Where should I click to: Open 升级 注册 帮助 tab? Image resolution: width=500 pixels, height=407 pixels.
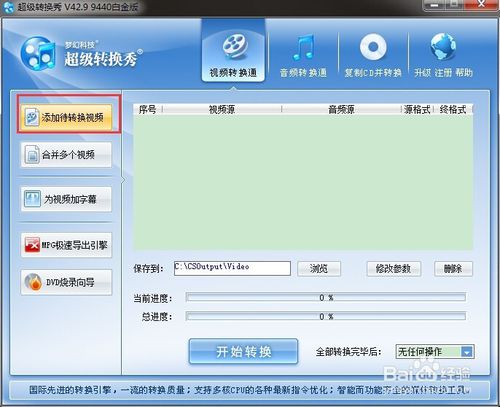click(x=443, y=55)
